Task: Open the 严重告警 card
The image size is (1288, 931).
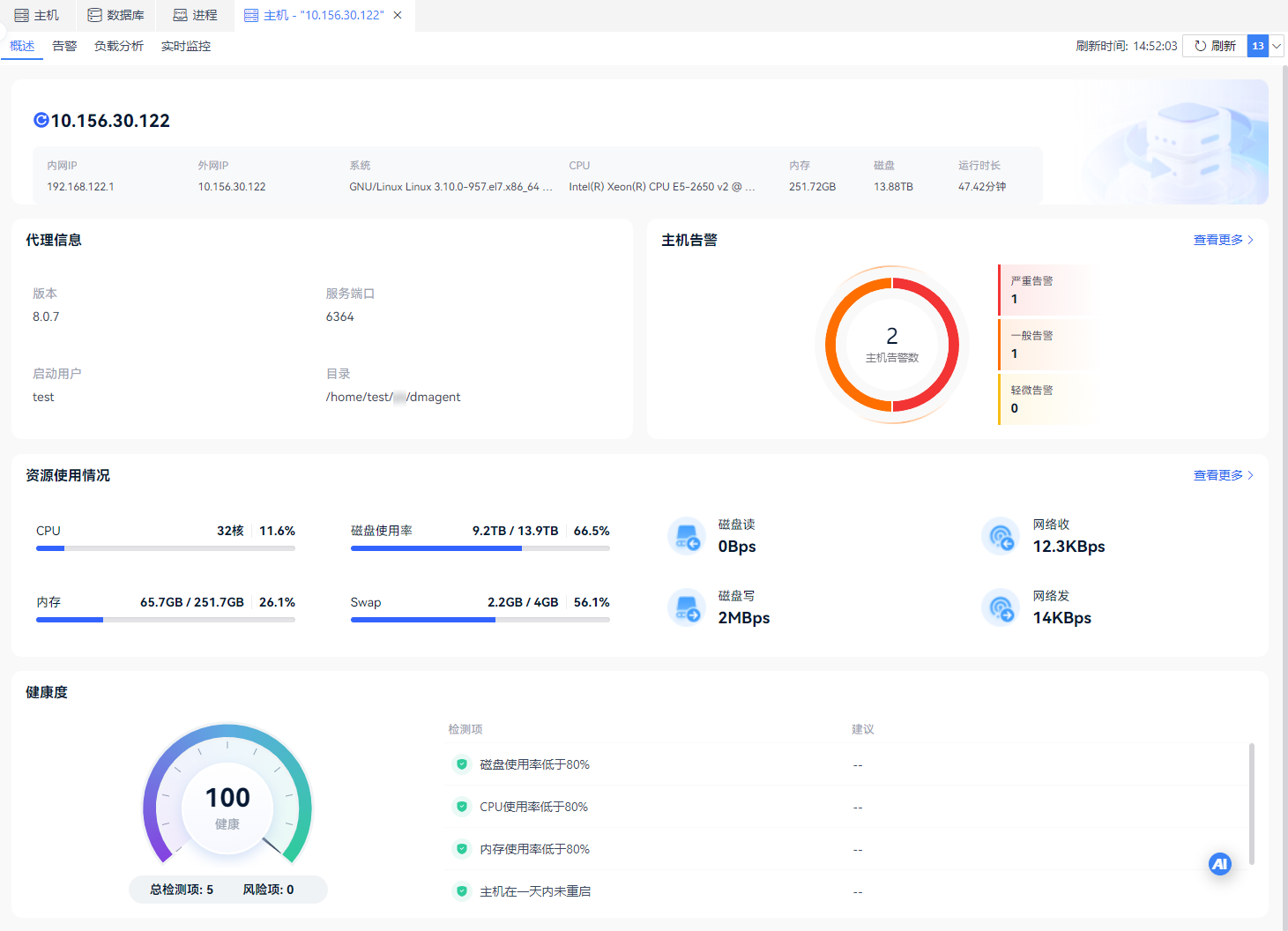Action: 1046,290
